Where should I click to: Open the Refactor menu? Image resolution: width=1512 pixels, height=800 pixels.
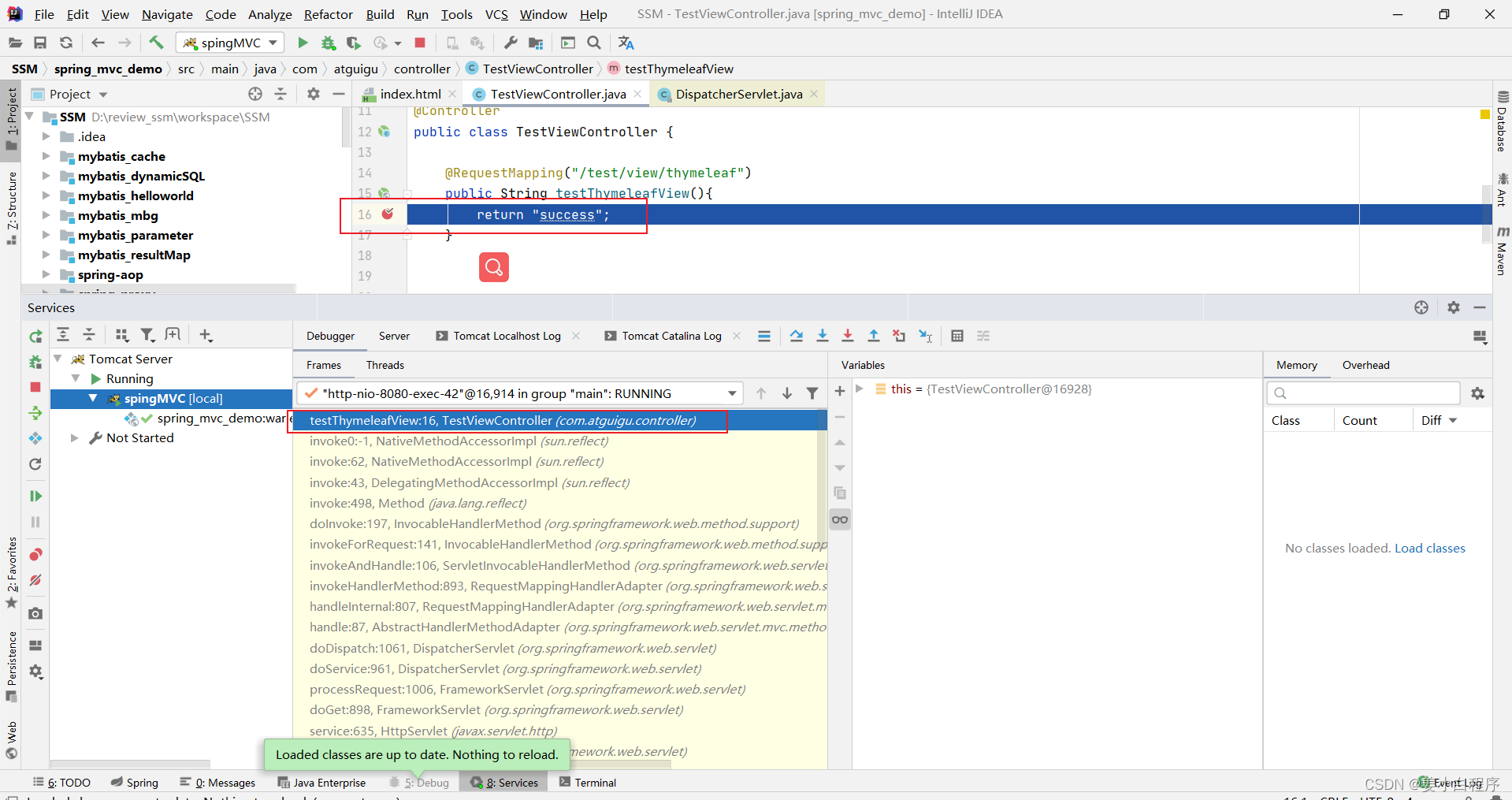(x=329, y=14)
